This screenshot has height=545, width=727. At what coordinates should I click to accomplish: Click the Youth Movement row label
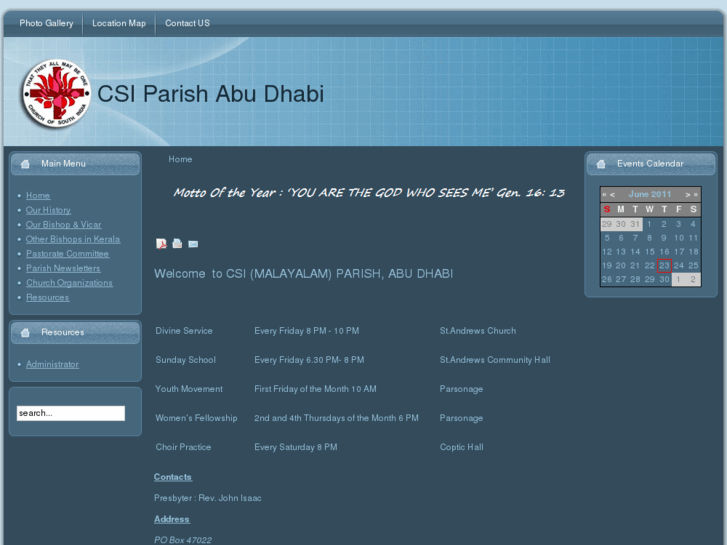[189, 389]
